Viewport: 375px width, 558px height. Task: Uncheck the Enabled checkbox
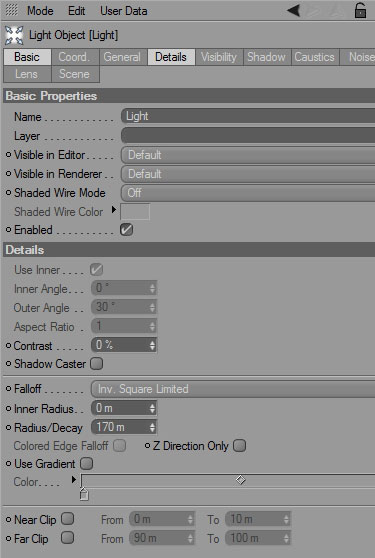(127, 230)
